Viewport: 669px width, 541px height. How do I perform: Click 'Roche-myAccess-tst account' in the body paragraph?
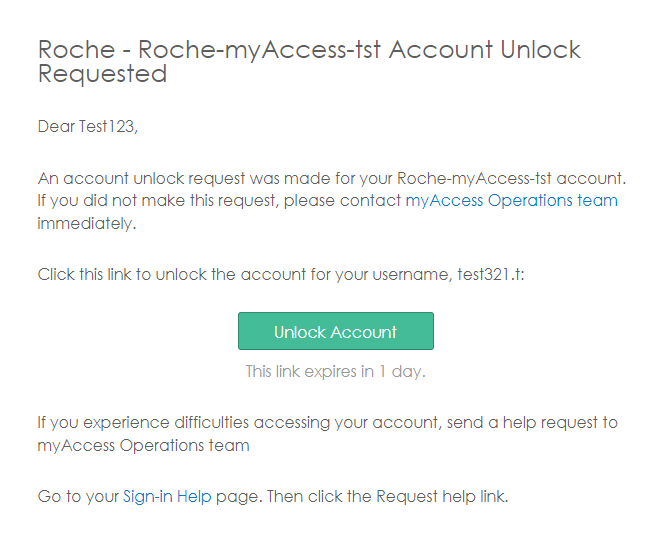(x=510, y=179)
